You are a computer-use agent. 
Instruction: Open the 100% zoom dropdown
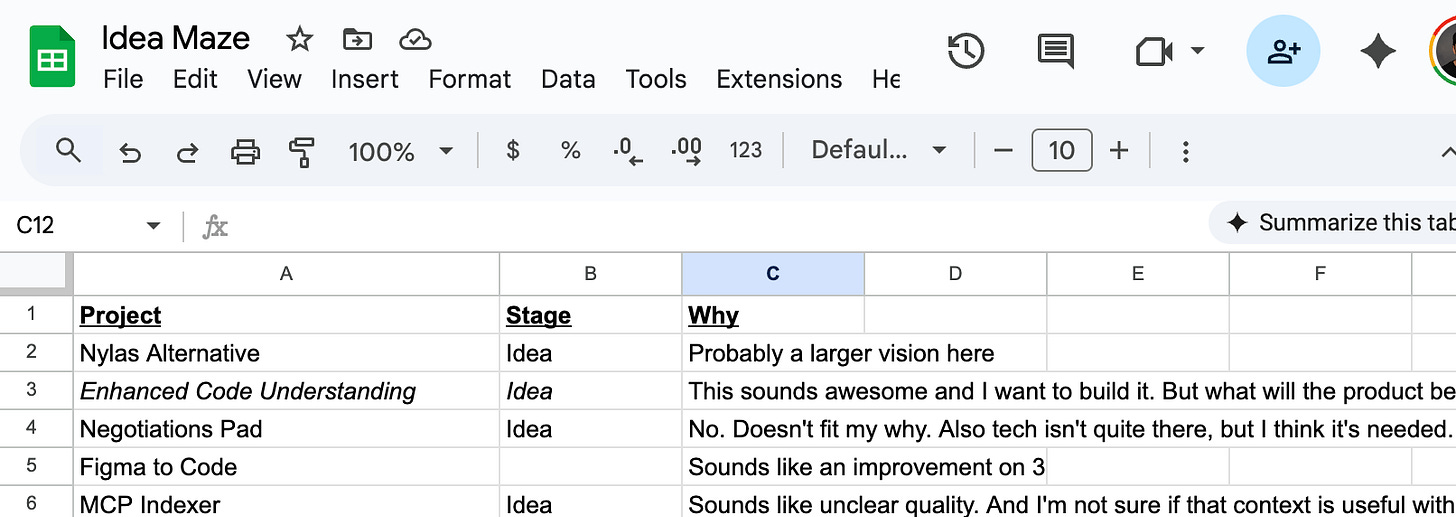click(x=400, y=152)
